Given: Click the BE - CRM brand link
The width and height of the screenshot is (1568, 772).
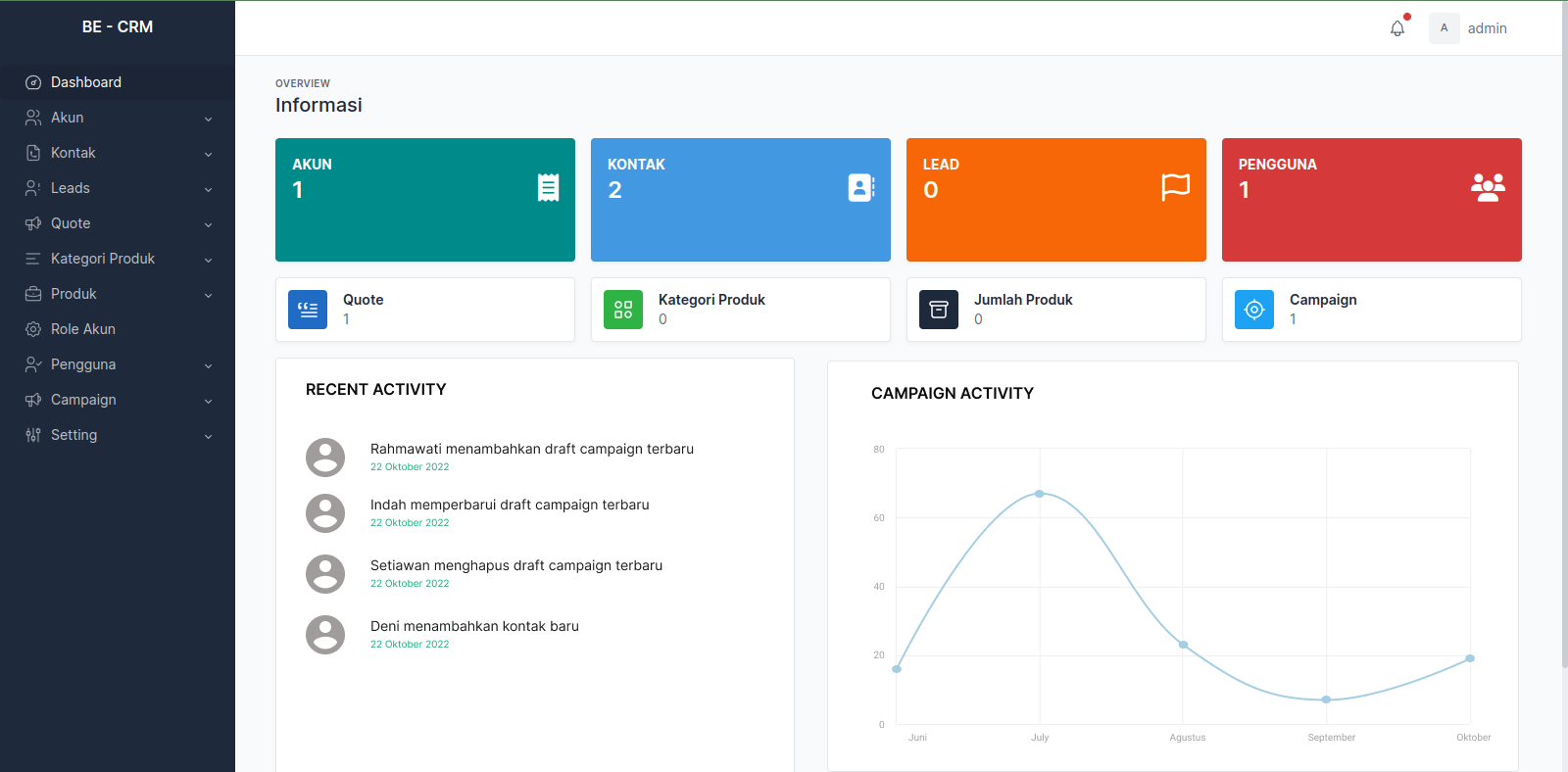Looking at the screenshot, I should click(118, 26).
